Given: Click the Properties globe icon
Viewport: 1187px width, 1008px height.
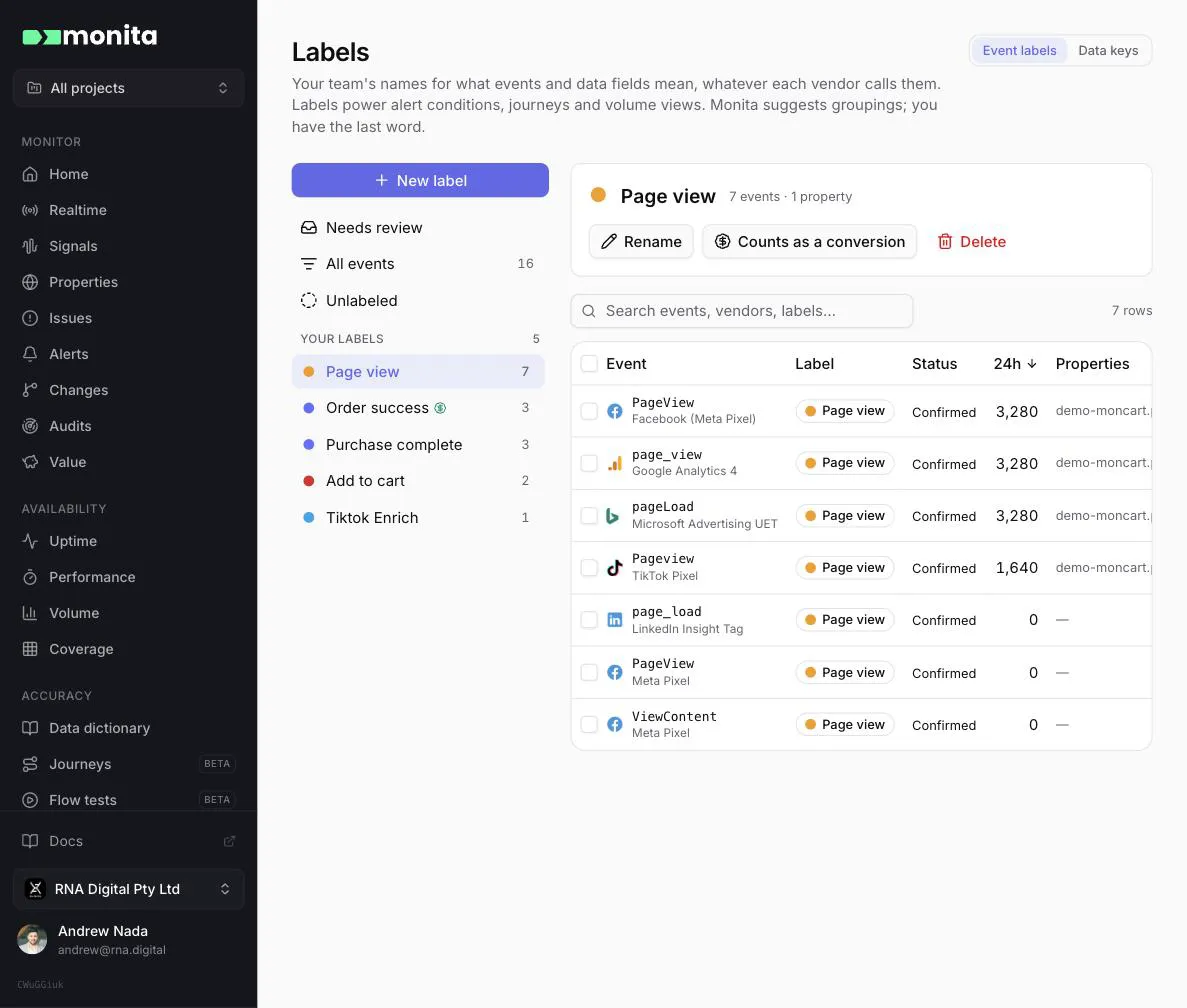Looking at the screenshot, I should pyautogui.click(x=30, y=282).
